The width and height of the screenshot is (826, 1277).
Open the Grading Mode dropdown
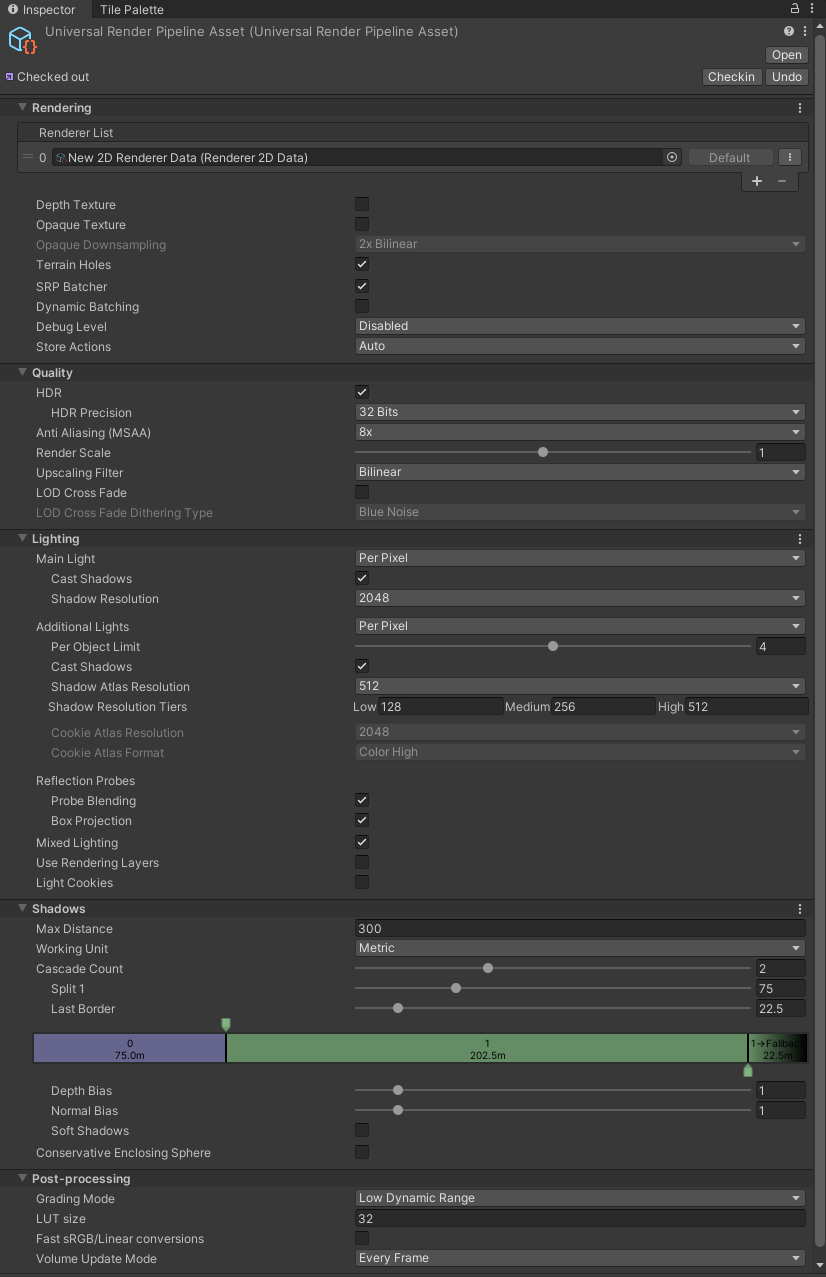579,1198
